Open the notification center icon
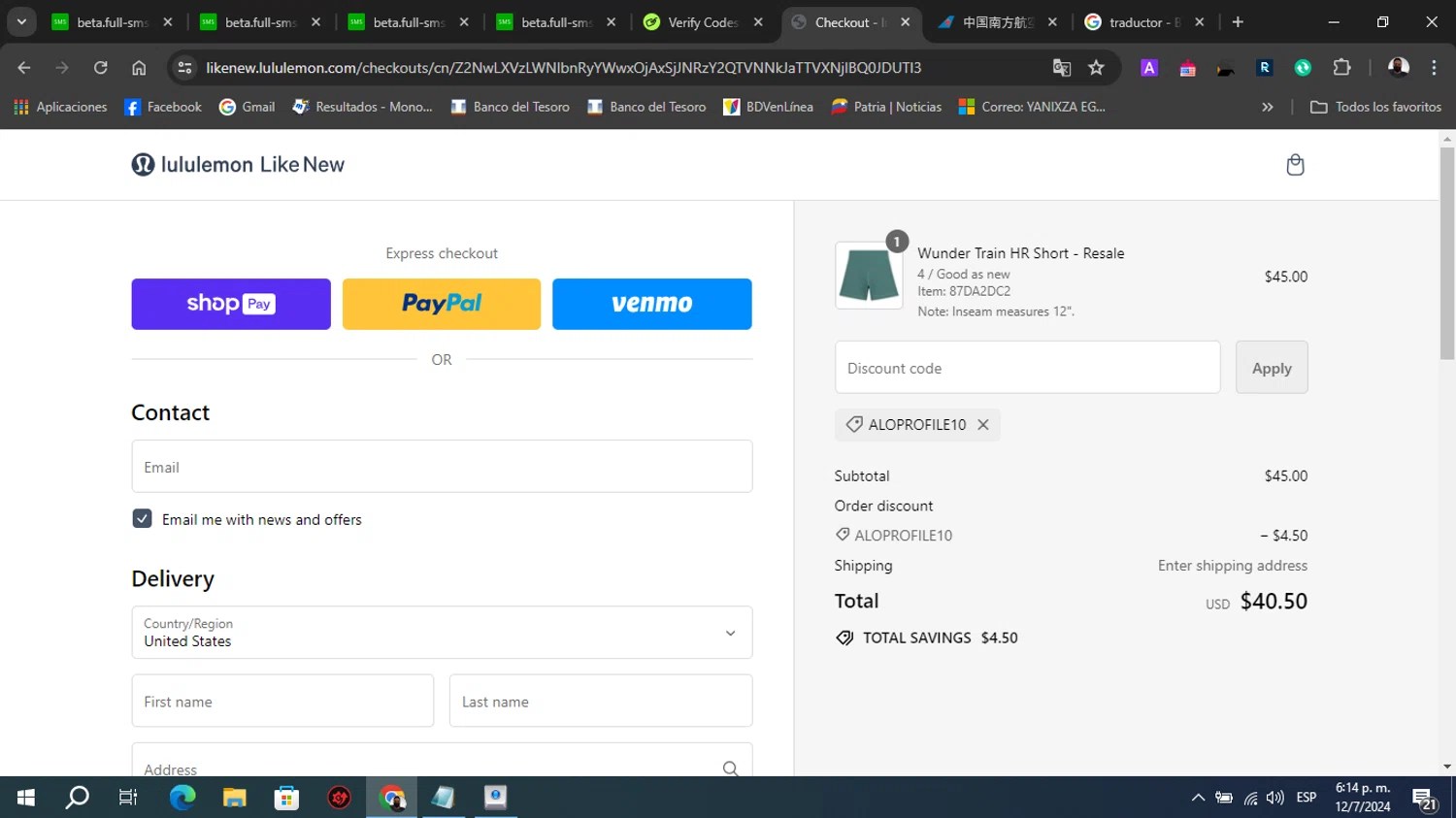 (x=1425, y=799)
